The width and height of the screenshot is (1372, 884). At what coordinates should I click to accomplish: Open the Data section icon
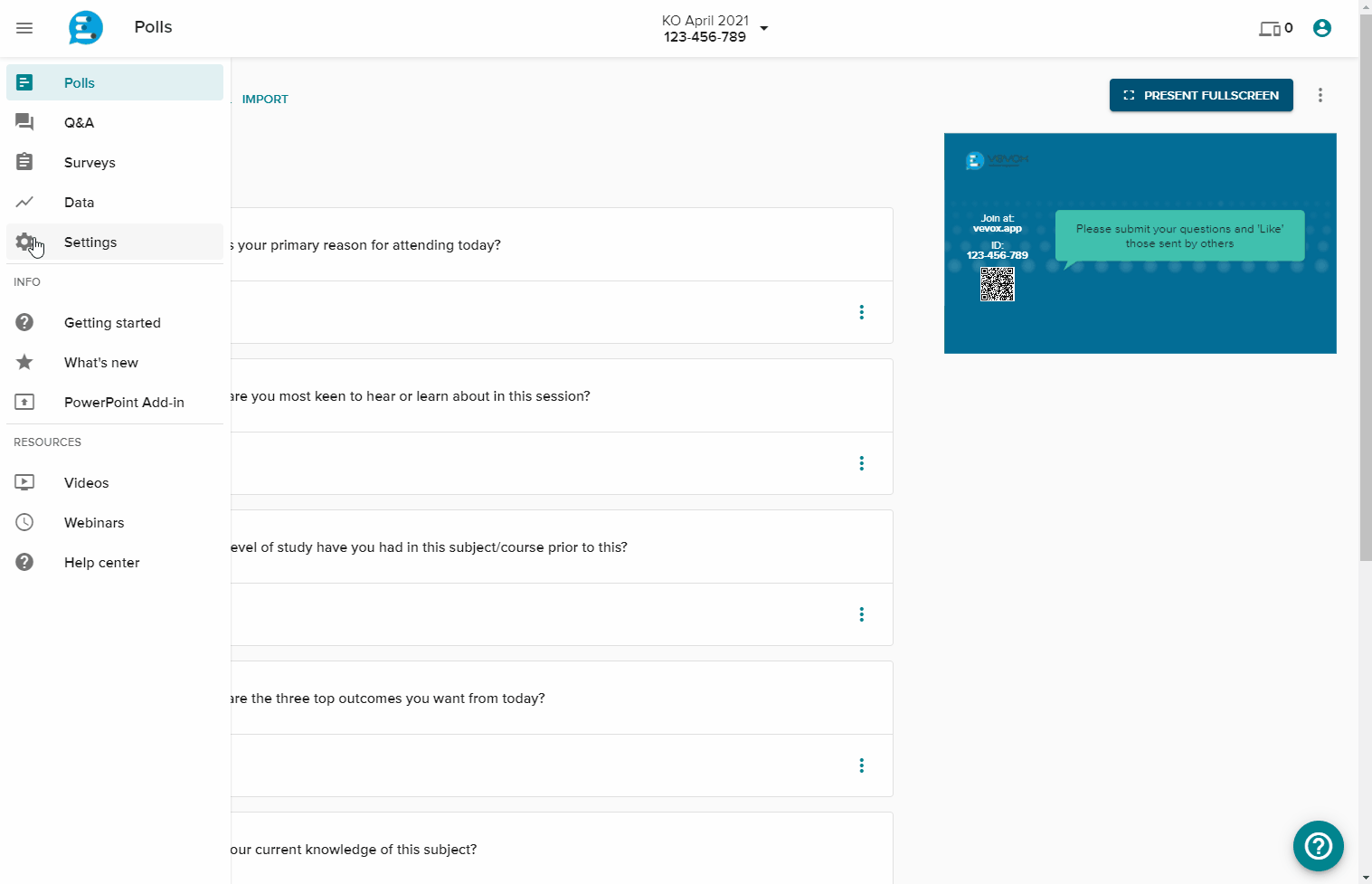click(24, 202)
